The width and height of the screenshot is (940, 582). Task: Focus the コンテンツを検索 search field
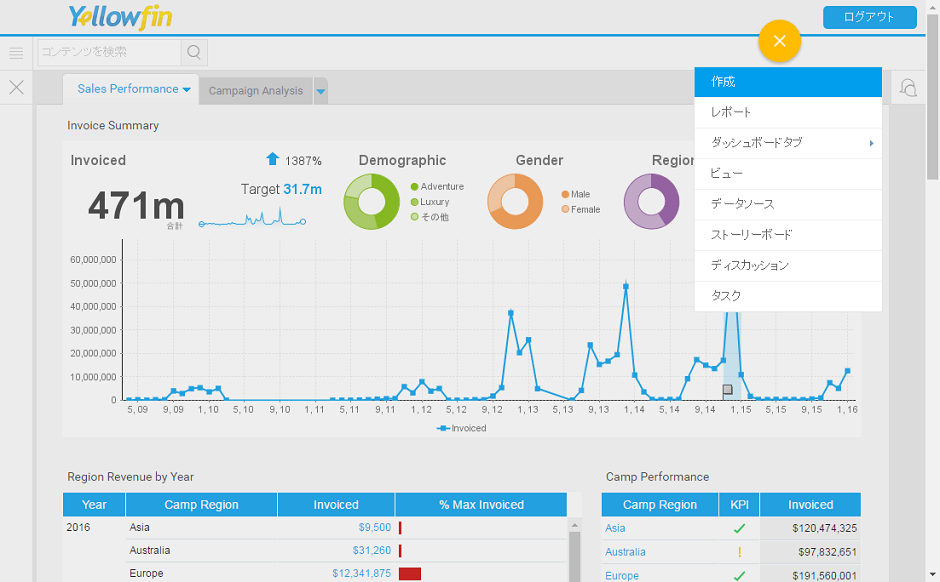tap(109, 52)
